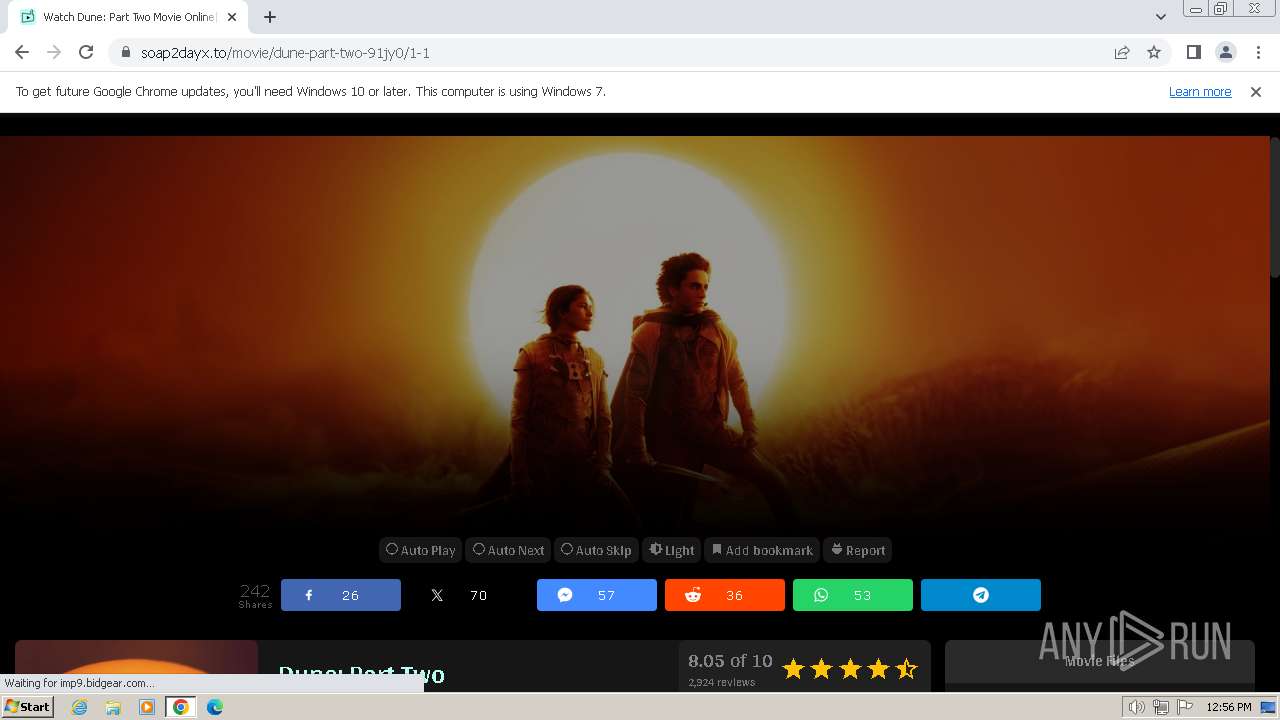Dismiss the Chrome update notification bar

(x=1256, y=91)
